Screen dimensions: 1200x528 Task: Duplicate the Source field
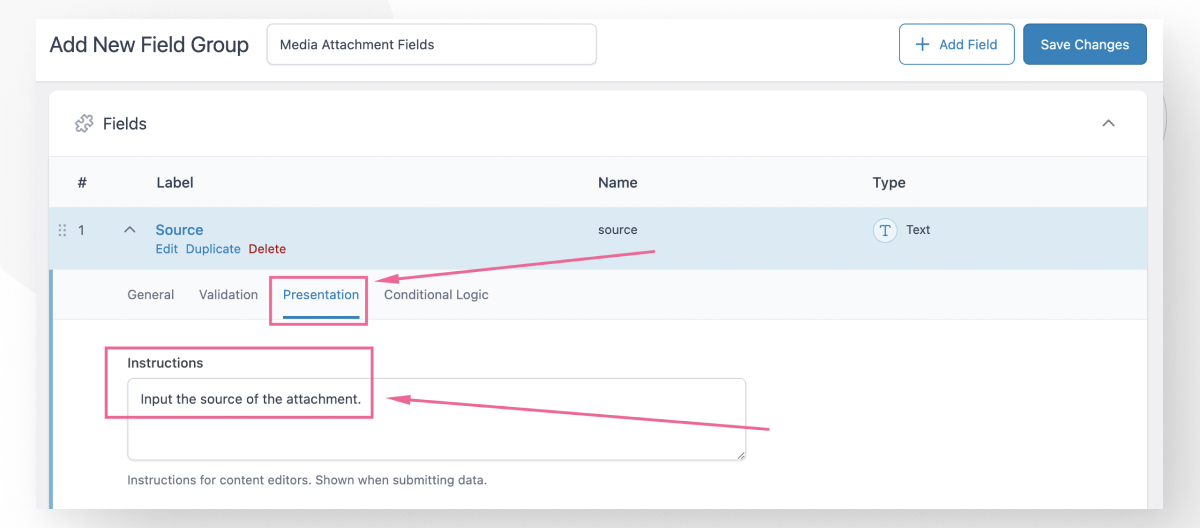(213, 249)
